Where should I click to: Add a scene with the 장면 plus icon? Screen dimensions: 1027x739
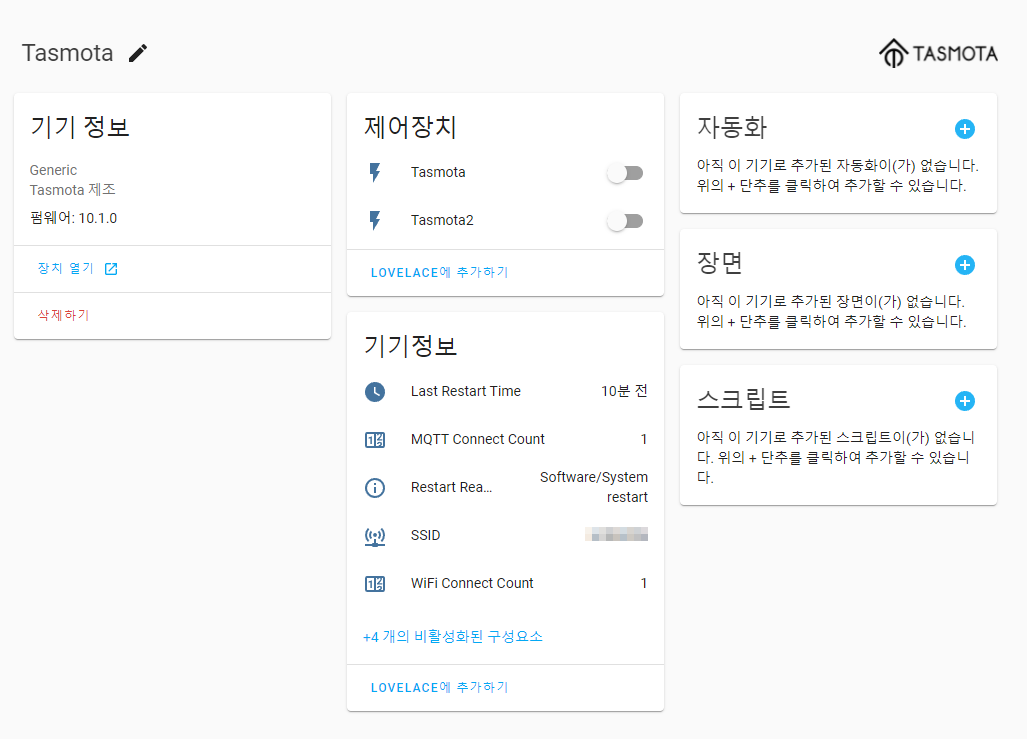(964, 265)
